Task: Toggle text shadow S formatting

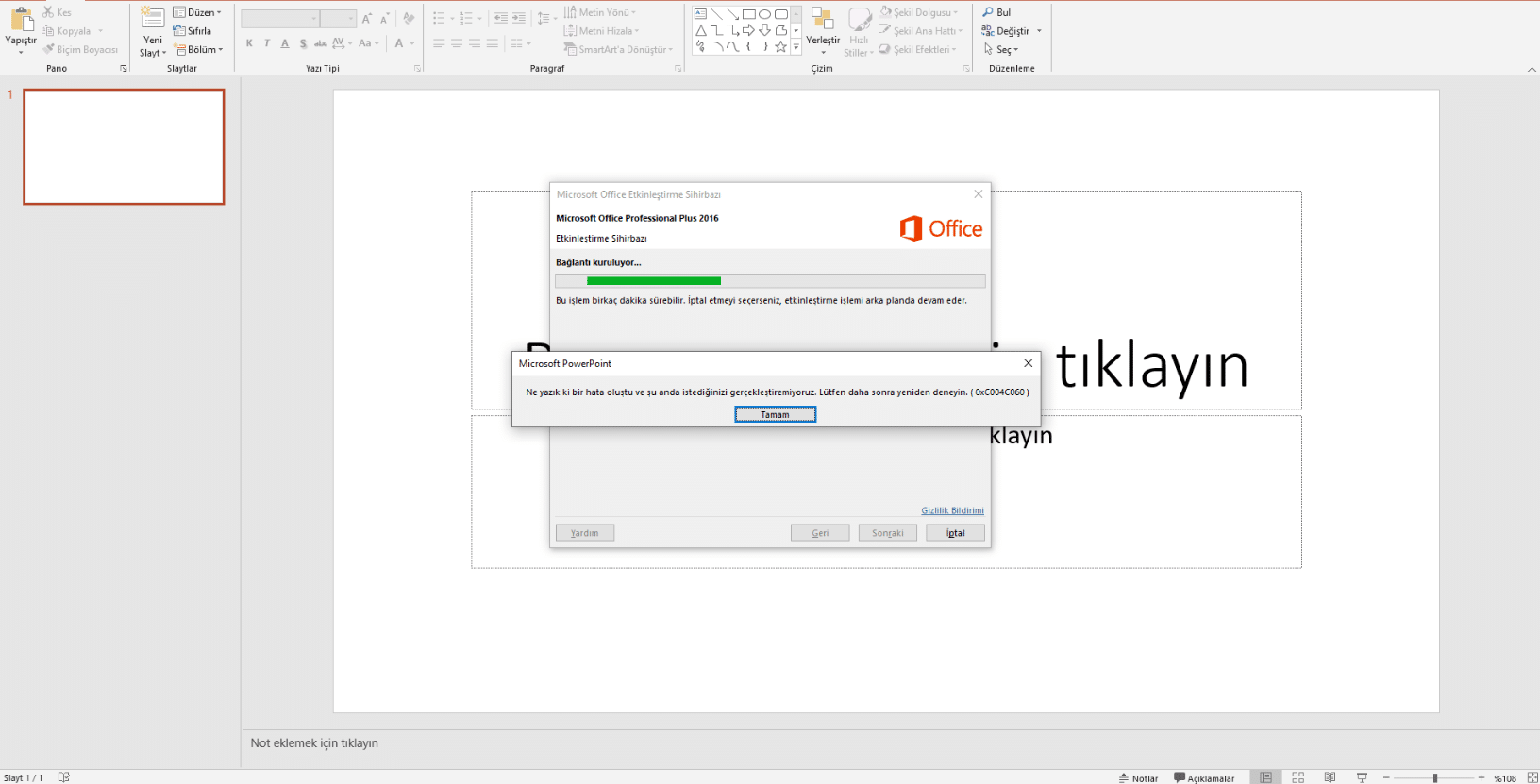Action: click(x=303, y=43)
